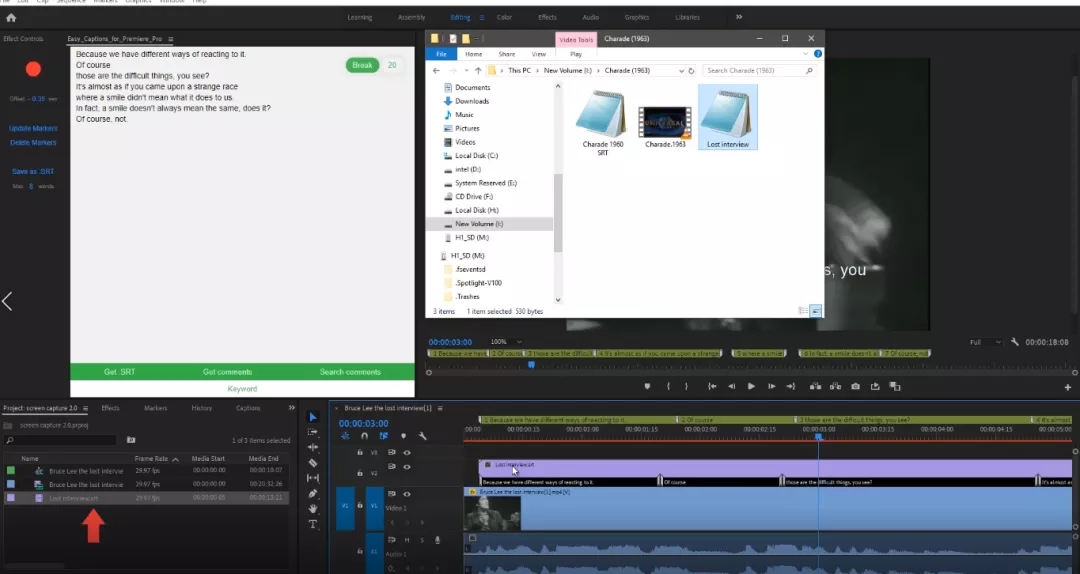Viewport: 1080px width, 574px height.
Task: Select the Pen tool
Action: 313,493
